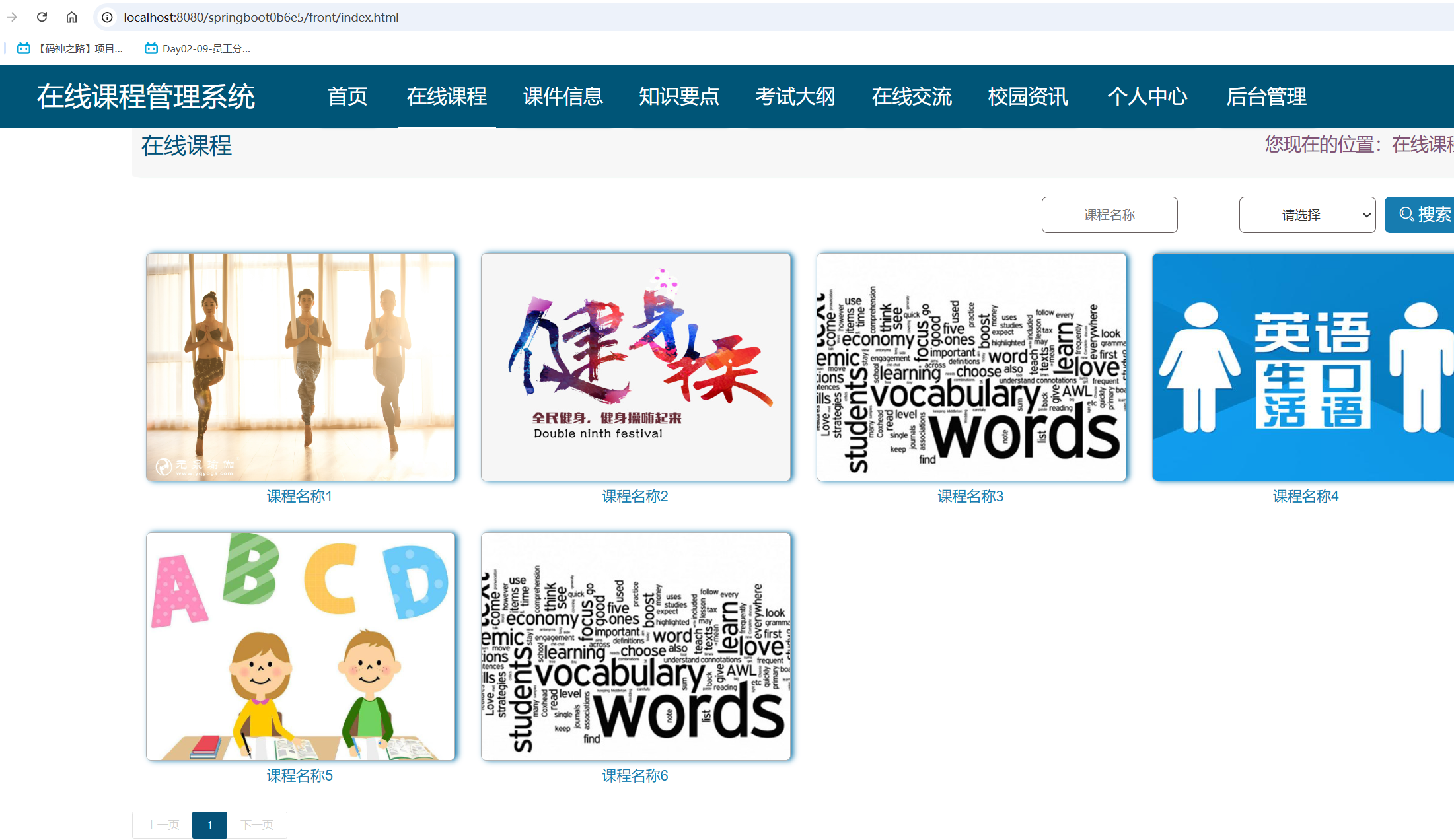Open course 课程名称1
The width and height of the screenshot is (1454, 840).
pyautogui.click(x=299, y=497)
